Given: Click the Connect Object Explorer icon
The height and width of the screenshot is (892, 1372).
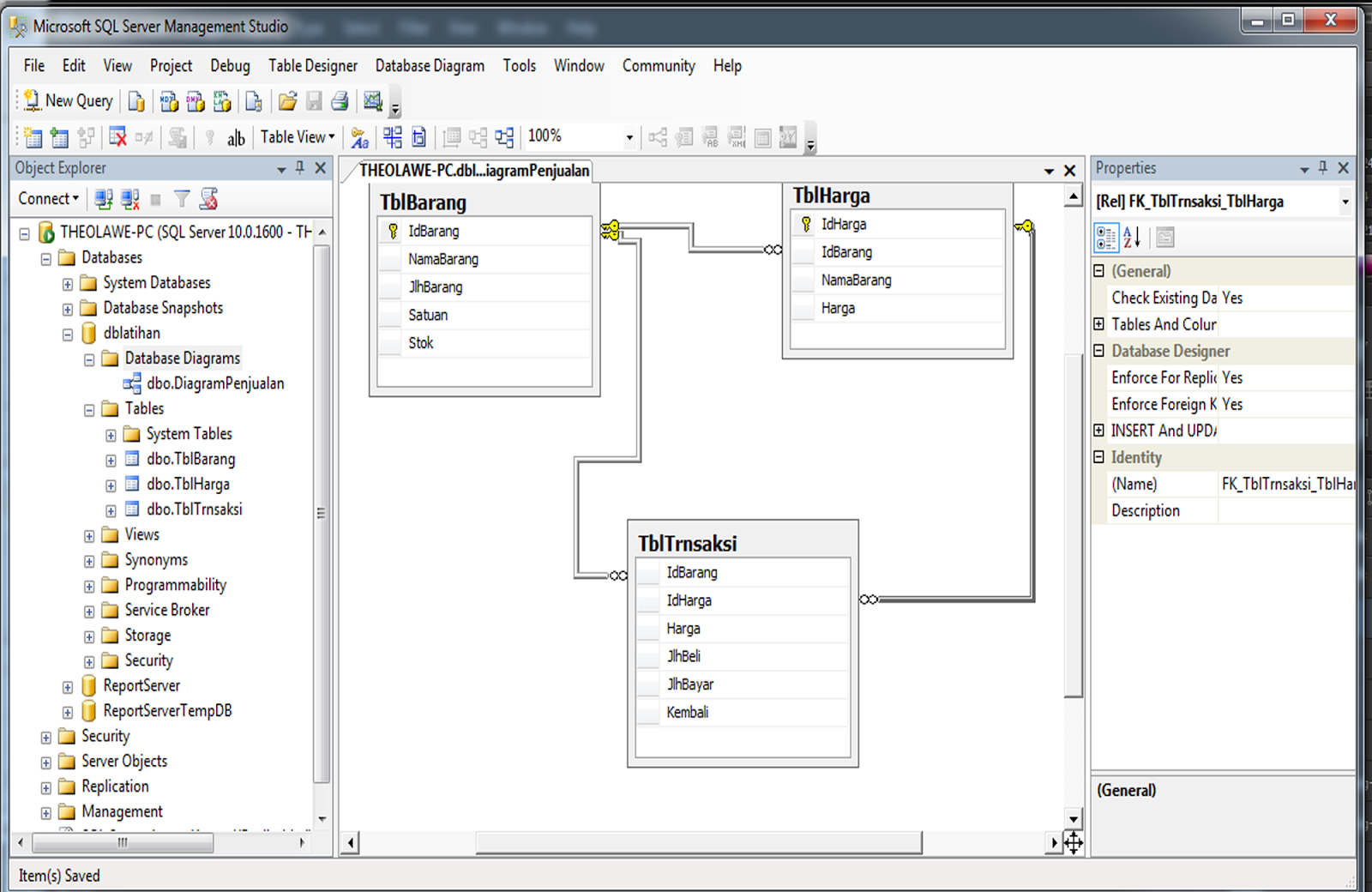Looking at the screenshot, I should click(x=104, y=200).
